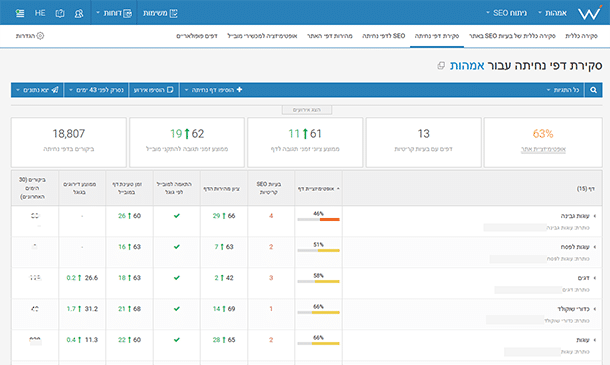Click the mobile-friendly checkmark for עוגות row
Screen dimensions: 610x365
(177, 340)
